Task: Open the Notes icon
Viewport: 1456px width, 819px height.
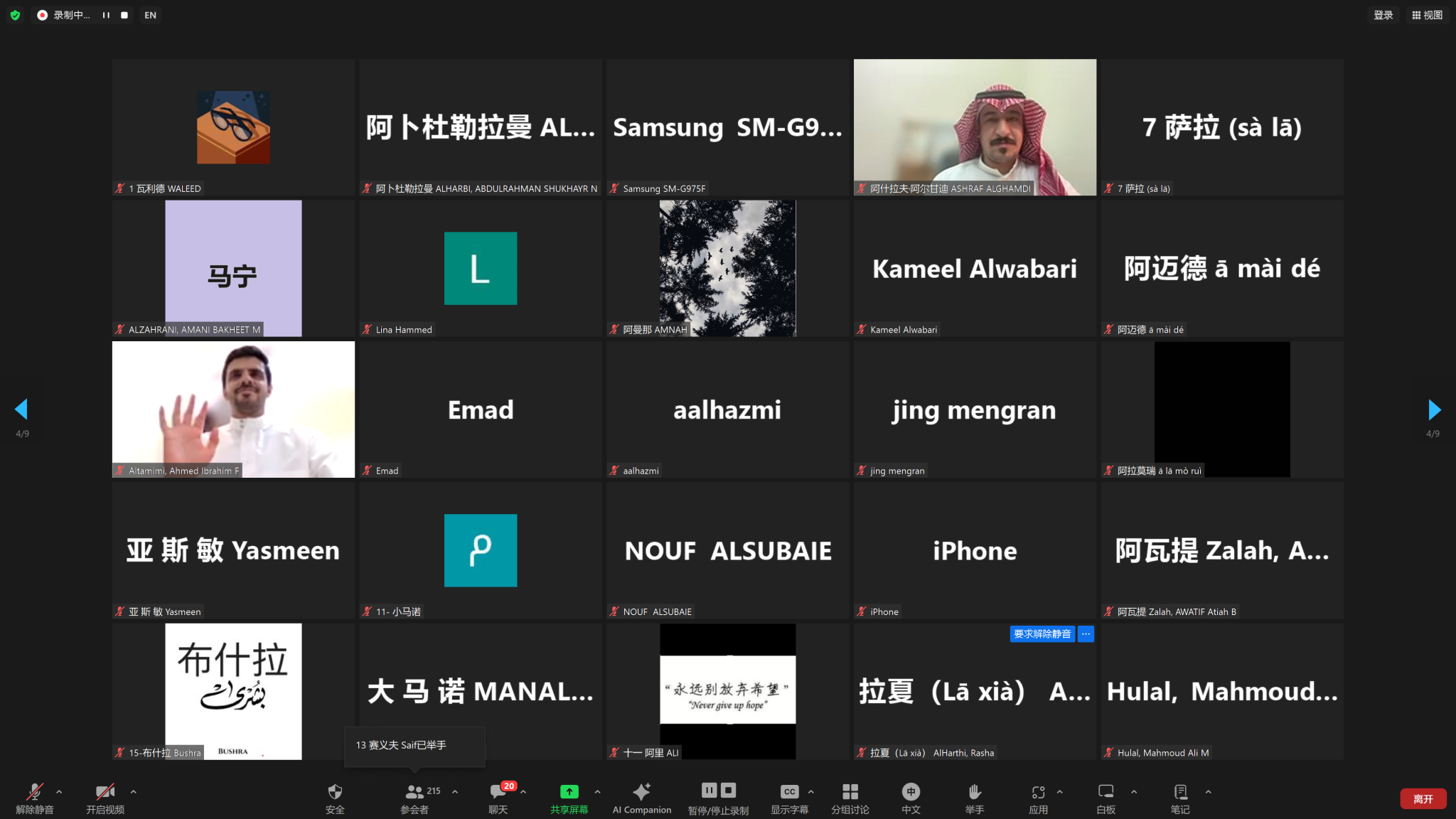Action: (x=1180, y=792)
